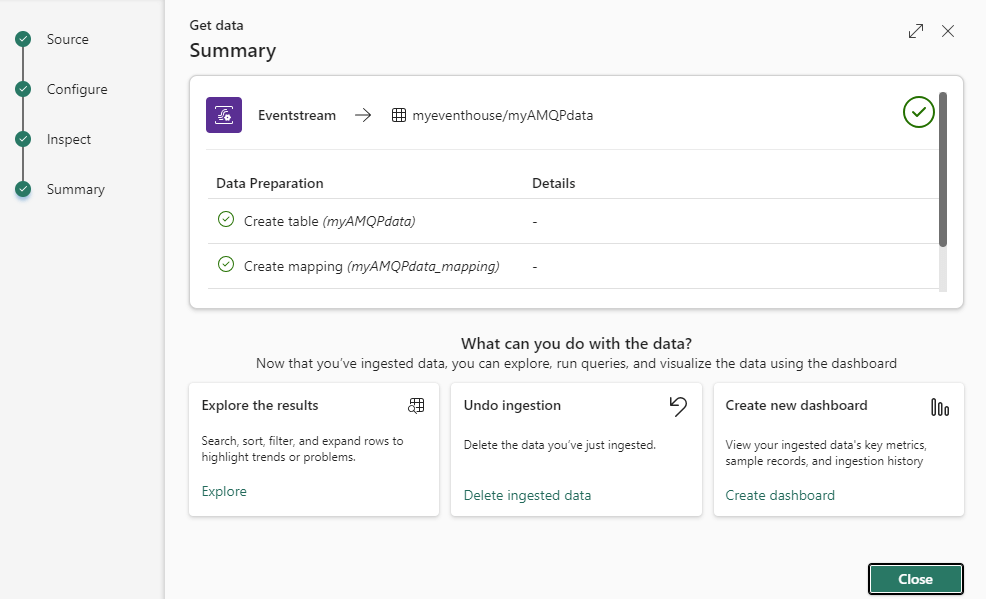
Task: Close the Get data dialog with X
Action: (x=948, y=31)
